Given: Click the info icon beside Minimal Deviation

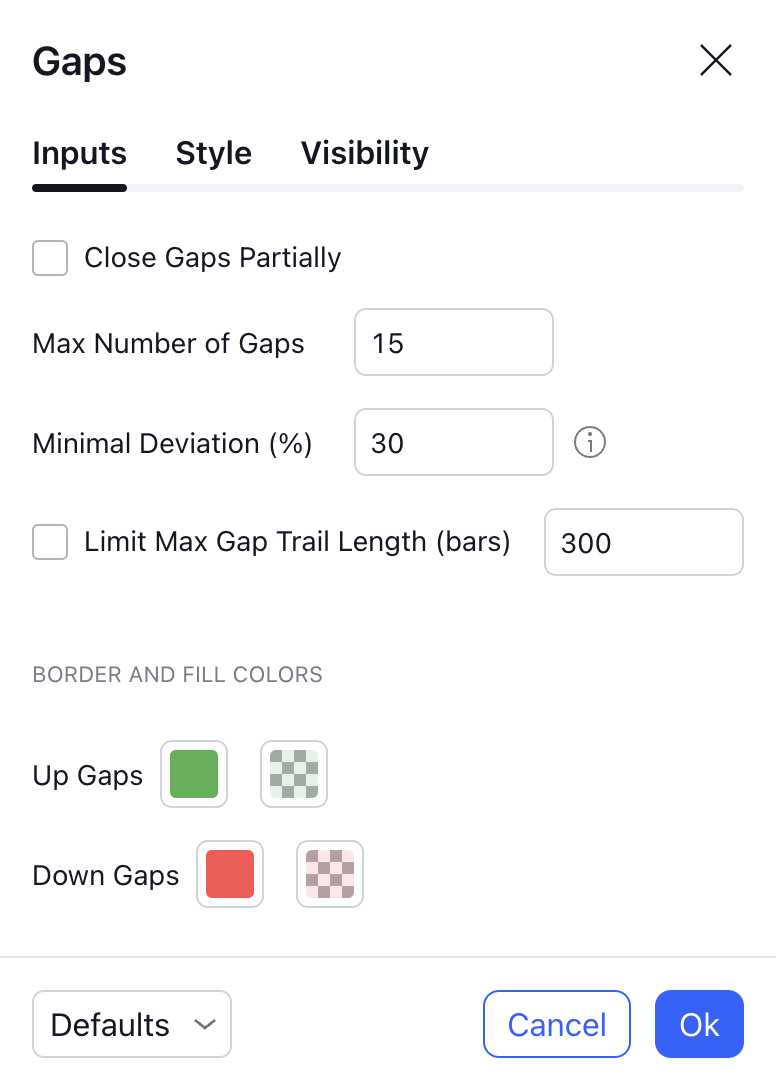Looking at the screenshot, I should pyautogui.click(x=590, y=442).
